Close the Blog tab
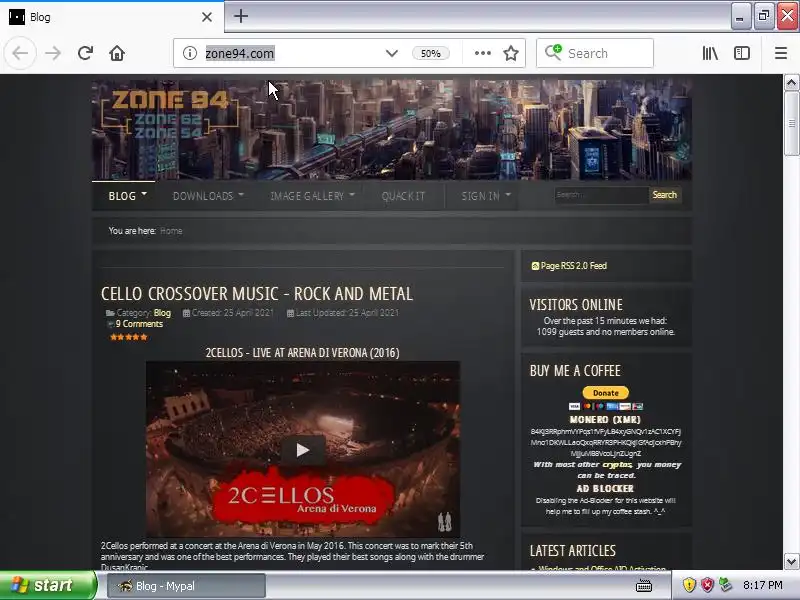The height and width of the screenshot is (600, 800). (207, 17)
